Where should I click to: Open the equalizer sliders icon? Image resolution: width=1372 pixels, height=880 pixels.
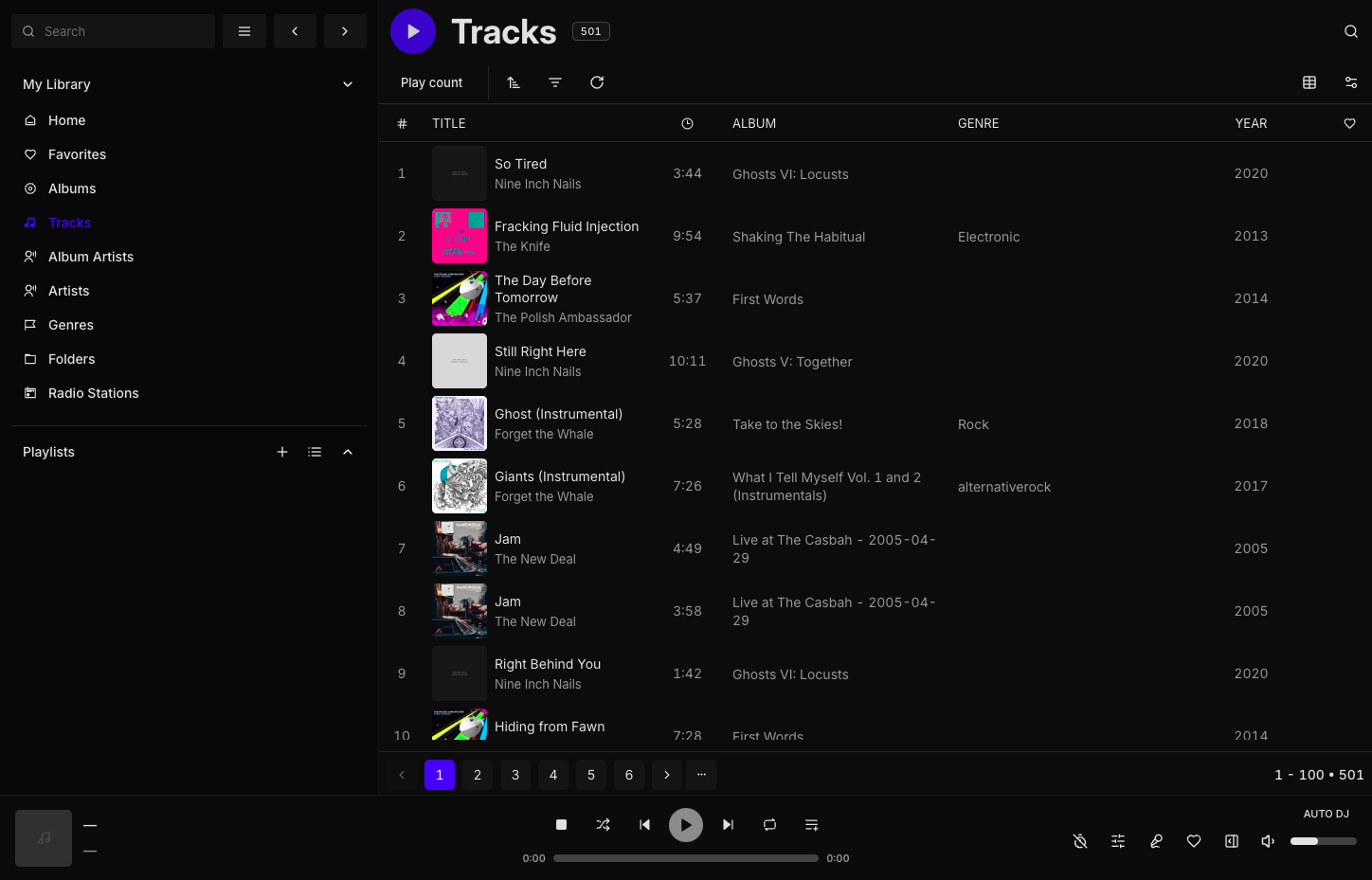tap(1118, 841)
